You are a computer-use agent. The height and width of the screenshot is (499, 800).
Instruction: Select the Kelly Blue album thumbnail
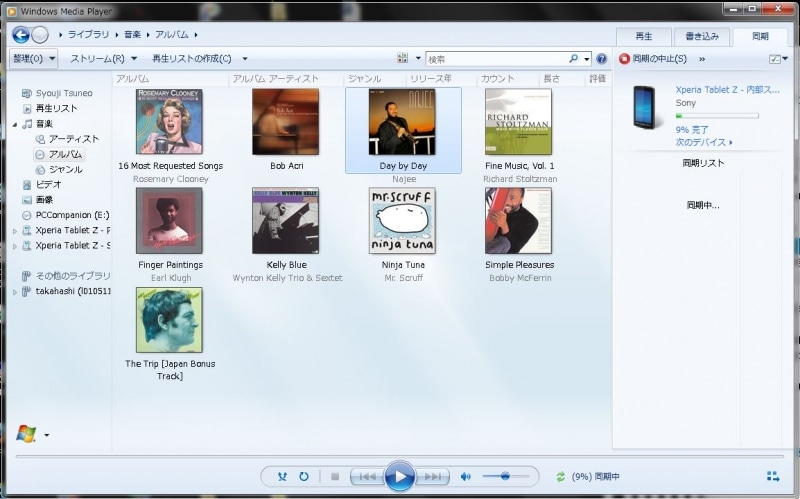(285, 220)
